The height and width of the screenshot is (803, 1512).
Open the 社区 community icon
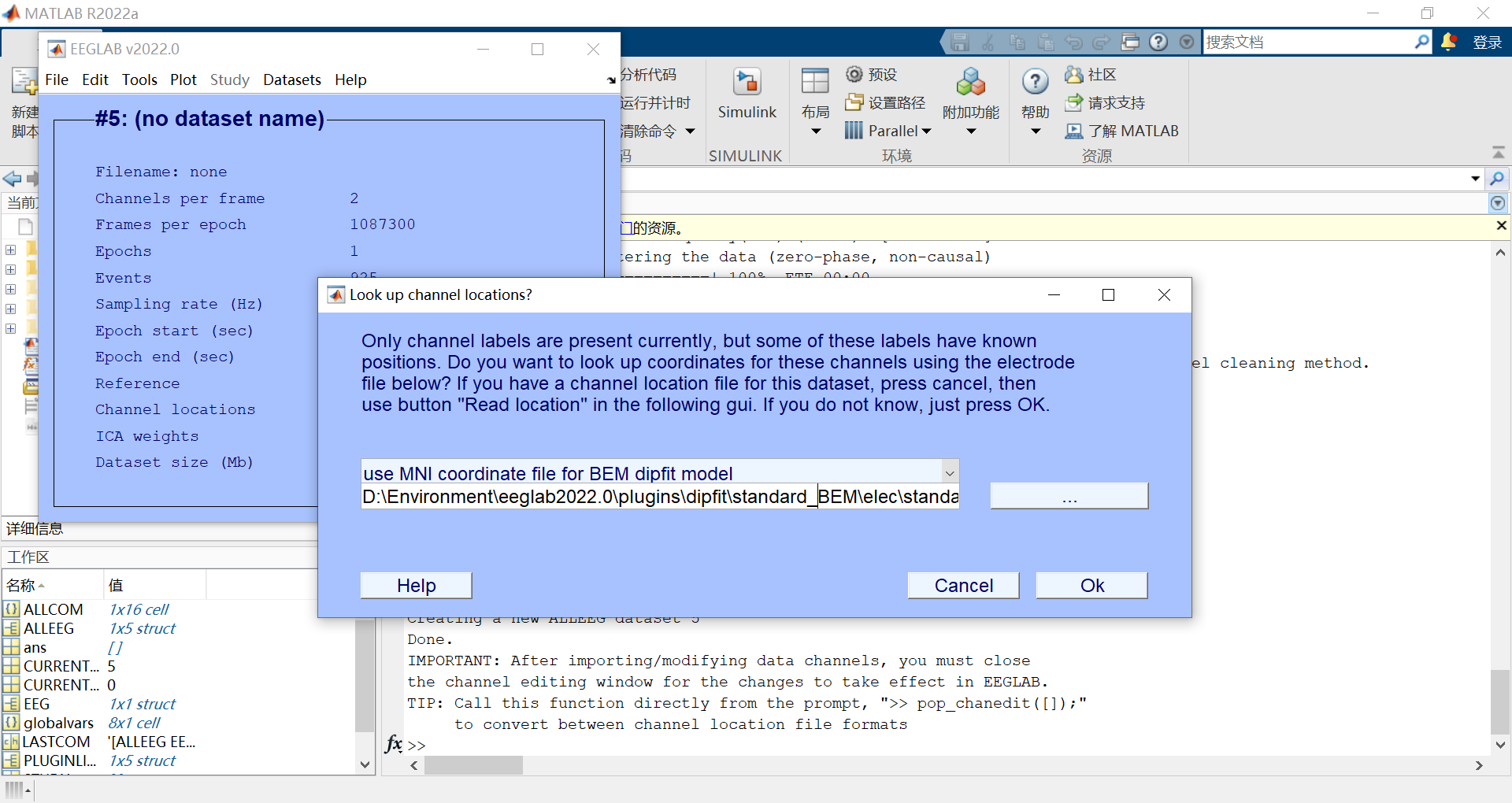[x=1073, y=74]
